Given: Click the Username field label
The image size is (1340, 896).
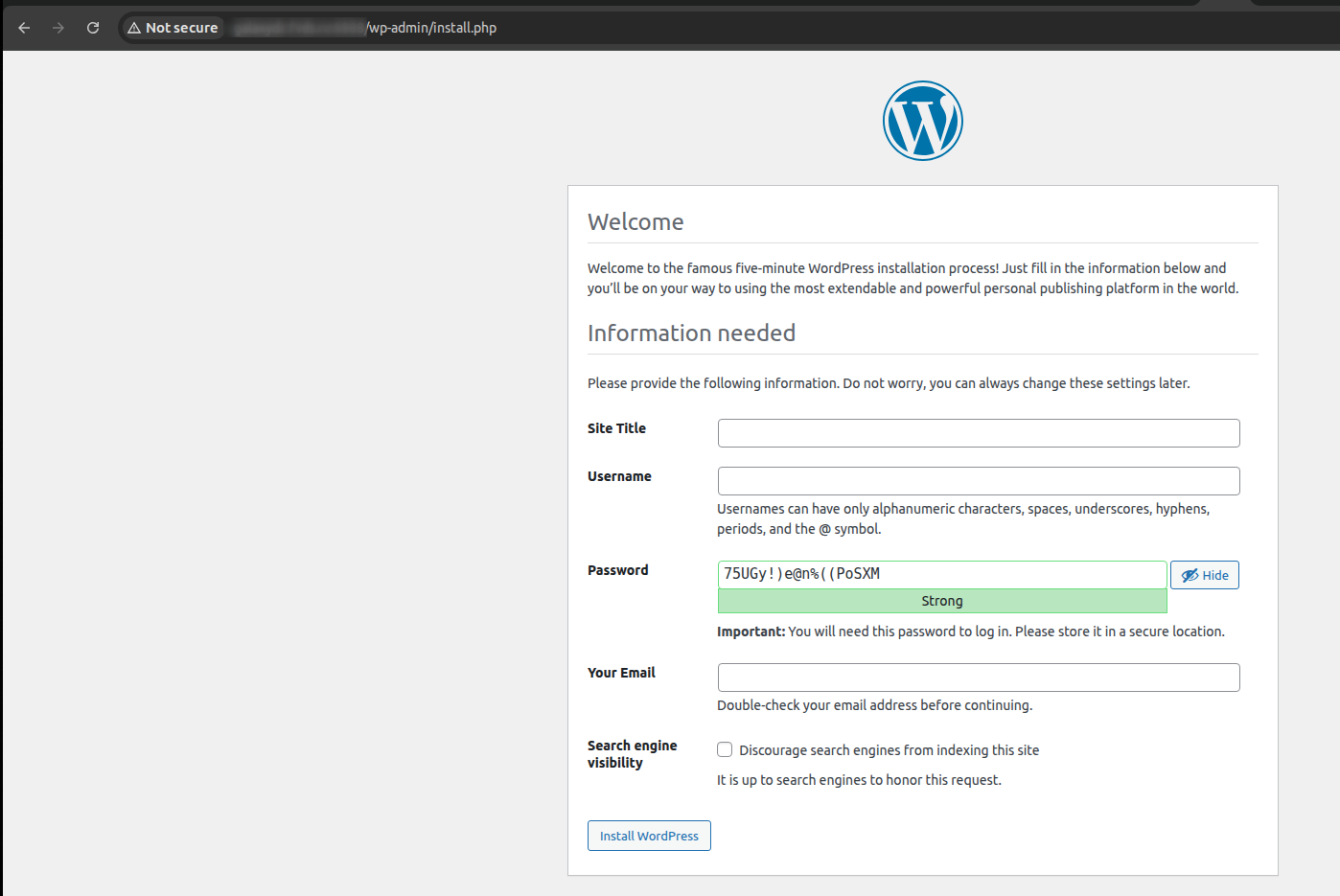Looking at the screenshot, I should (619, 476).
